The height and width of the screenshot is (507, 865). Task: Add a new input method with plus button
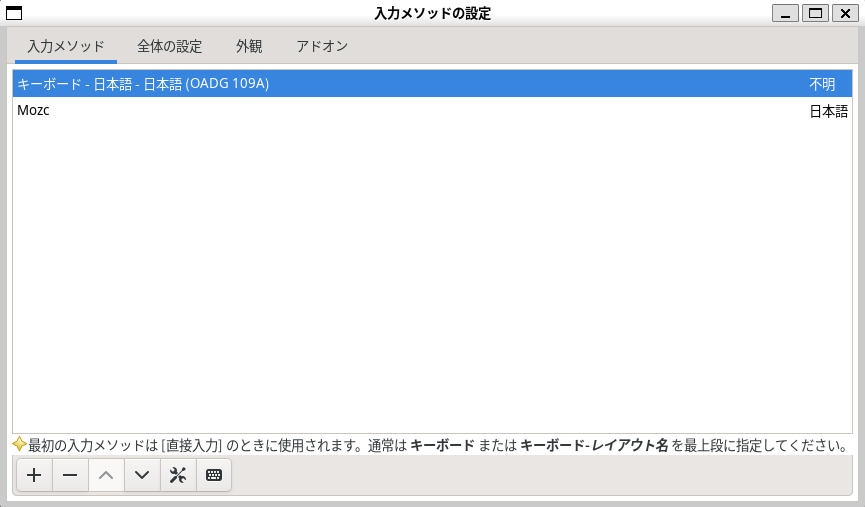click(34, 475)
